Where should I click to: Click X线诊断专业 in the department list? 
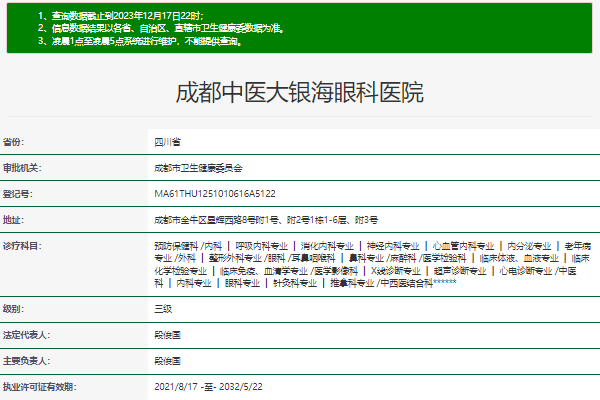[x=396, y=271]
